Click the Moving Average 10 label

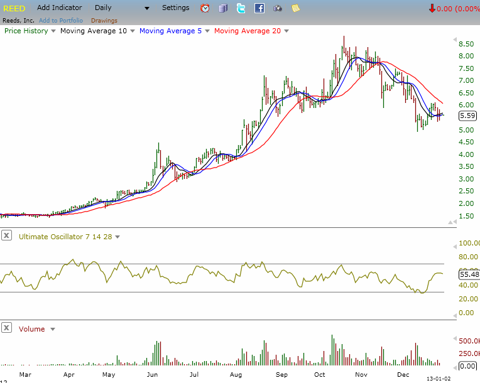pyautogui.click(x=93, y=31)
